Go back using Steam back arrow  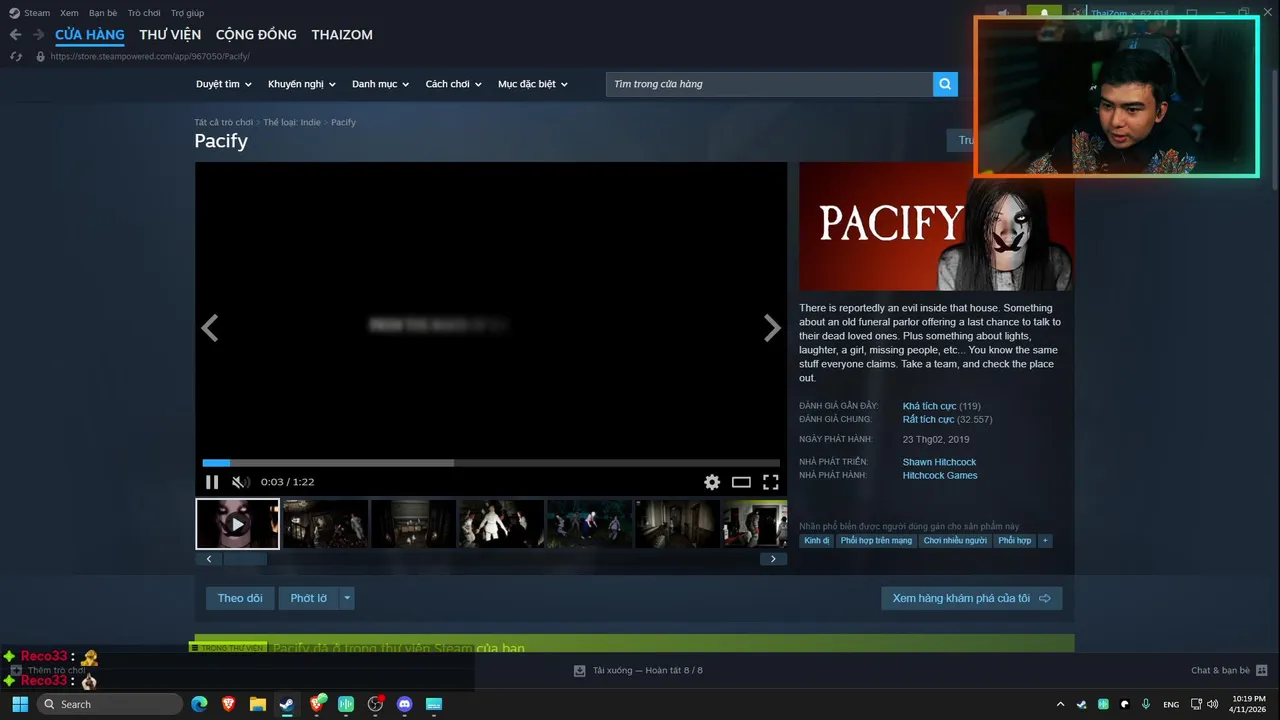pos(15,35)
